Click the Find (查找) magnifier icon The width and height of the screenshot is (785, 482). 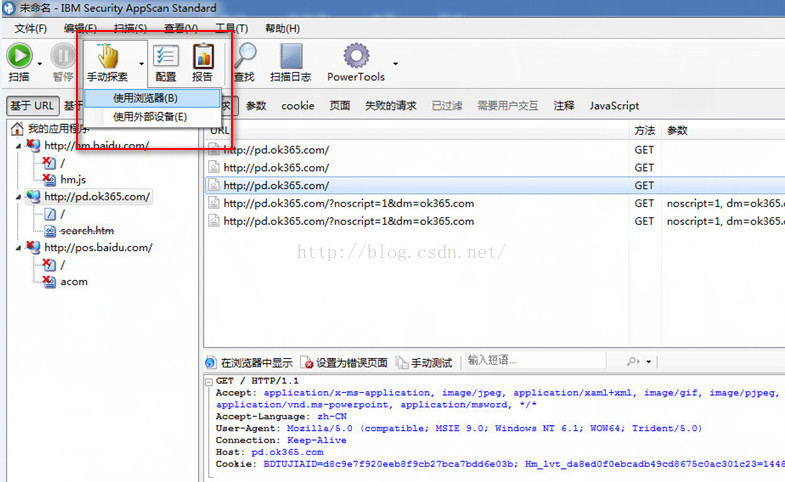(x=245, y=56)
